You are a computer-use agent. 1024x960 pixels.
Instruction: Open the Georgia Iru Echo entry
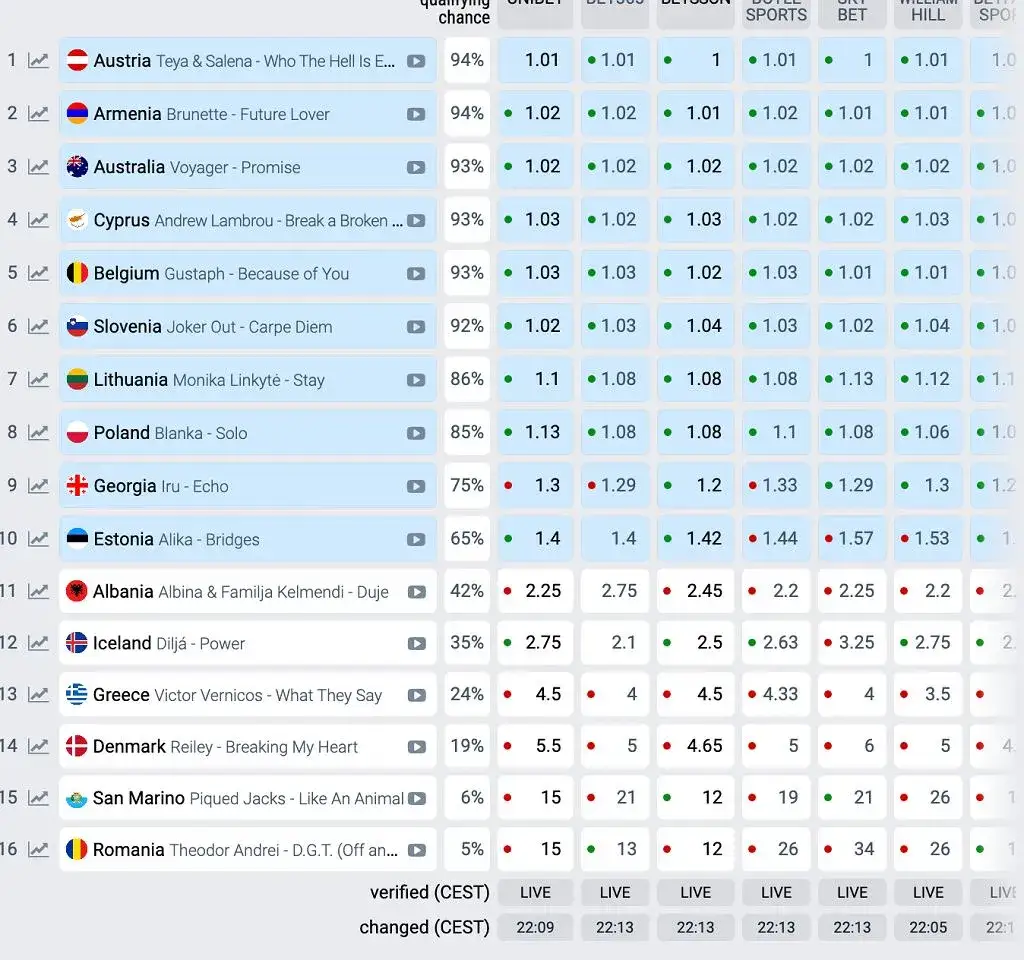click(x=248, y=485)
